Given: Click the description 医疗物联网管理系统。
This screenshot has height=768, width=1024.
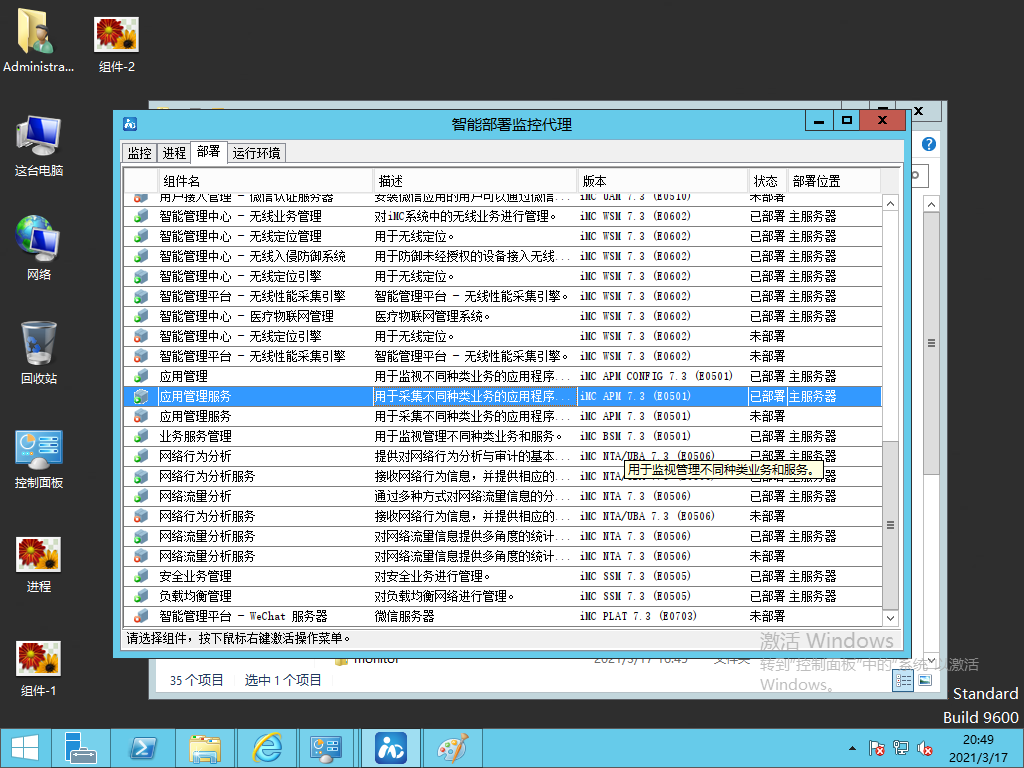Looking at the screenshot, I should (432, 316).
